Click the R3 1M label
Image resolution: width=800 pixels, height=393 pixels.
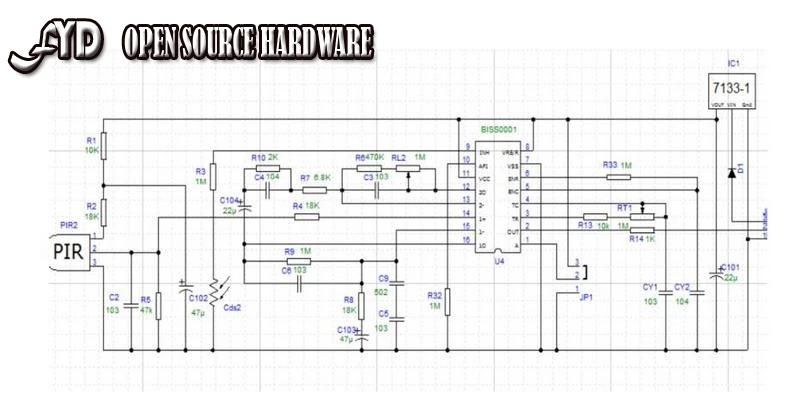pos(200,177)
